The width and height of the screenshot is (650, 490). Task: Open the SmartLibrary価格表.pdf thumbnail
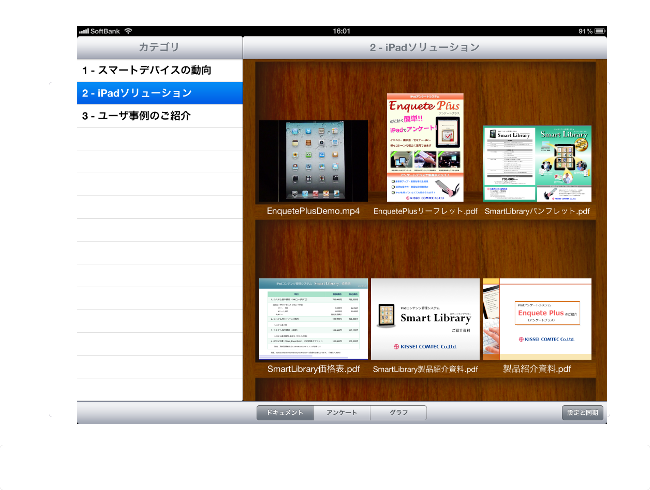click(x=313, y=319)
